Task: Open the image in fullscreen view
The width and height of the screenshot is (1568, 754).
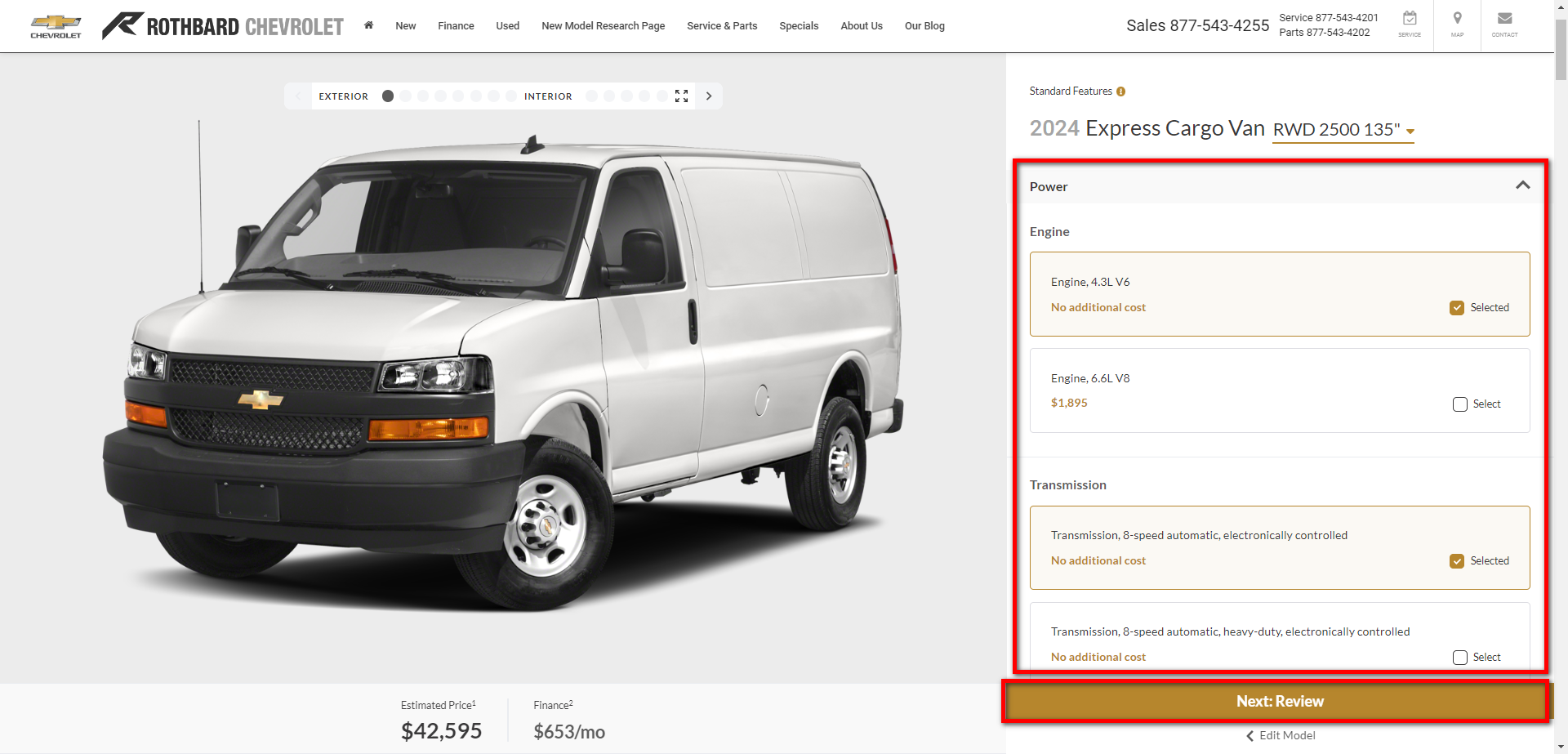Action: [x=682, y=96]
